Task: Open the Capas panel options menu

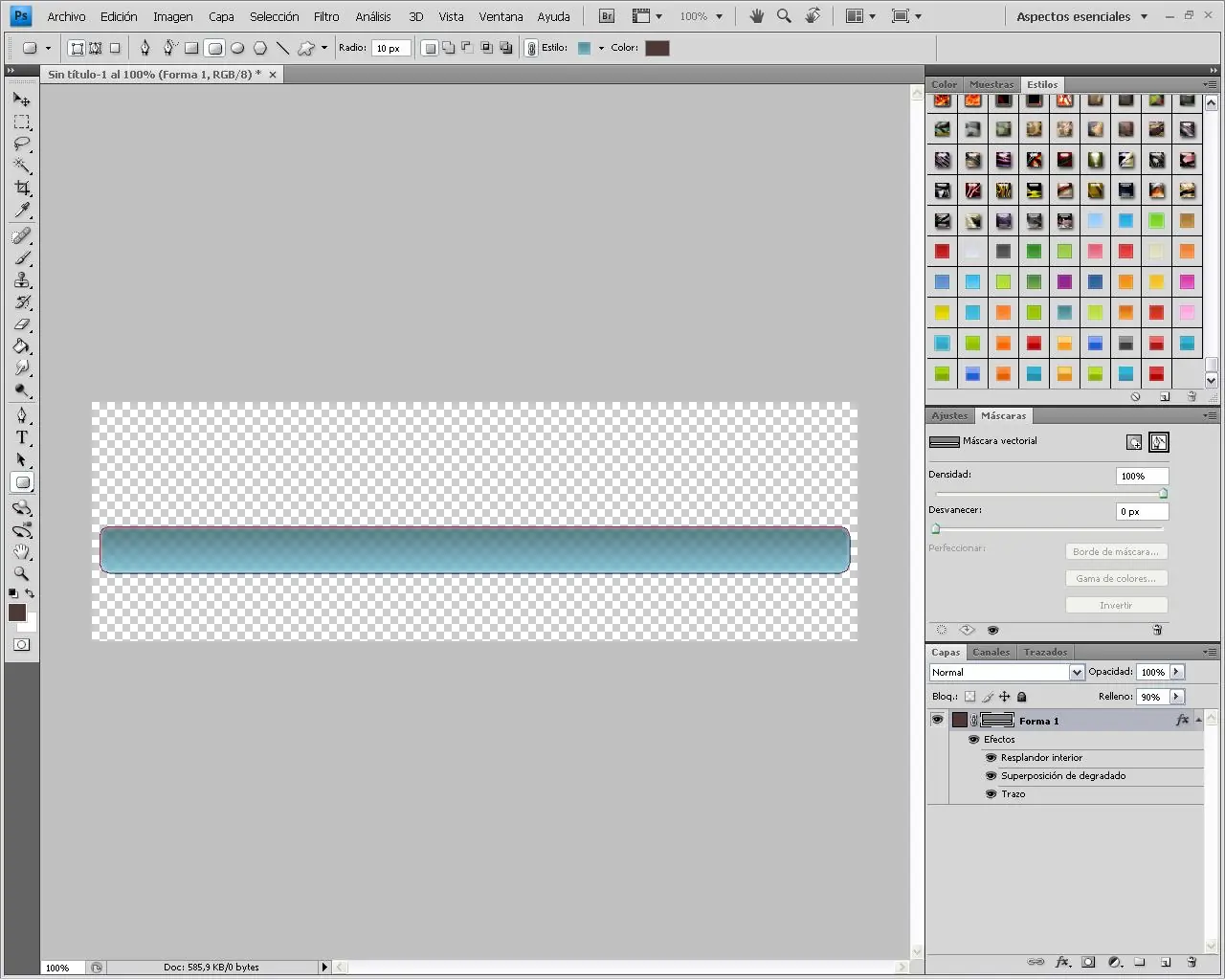Action: (x=1210, y=652)
